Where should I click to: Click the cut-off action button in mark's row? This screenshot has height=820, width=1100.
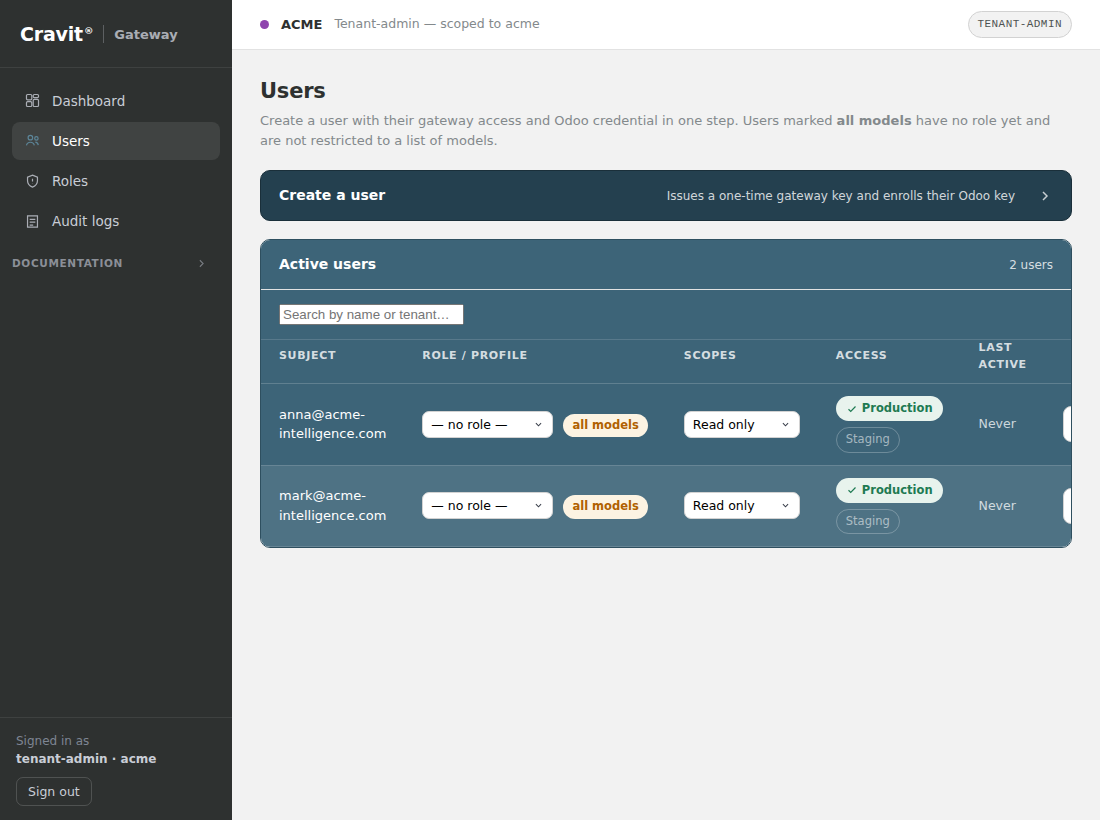(1067, 506)
